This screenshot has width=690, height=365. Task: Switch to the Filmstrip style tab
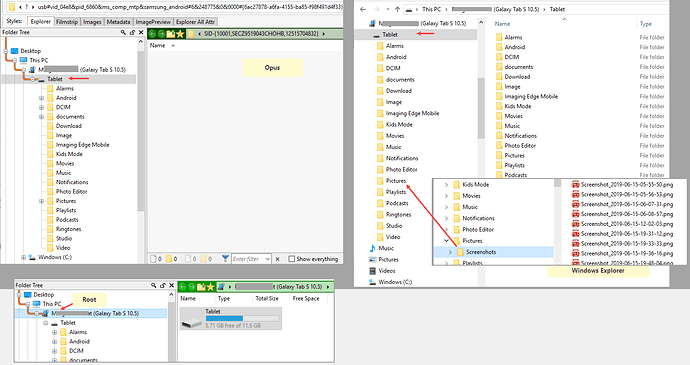[x=67, y=22]
